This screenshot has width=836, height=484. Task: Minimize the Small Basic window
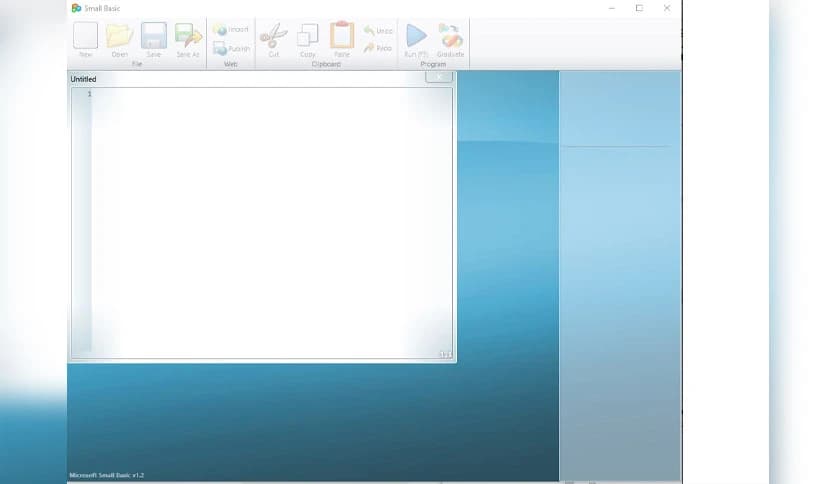point(612,8)
